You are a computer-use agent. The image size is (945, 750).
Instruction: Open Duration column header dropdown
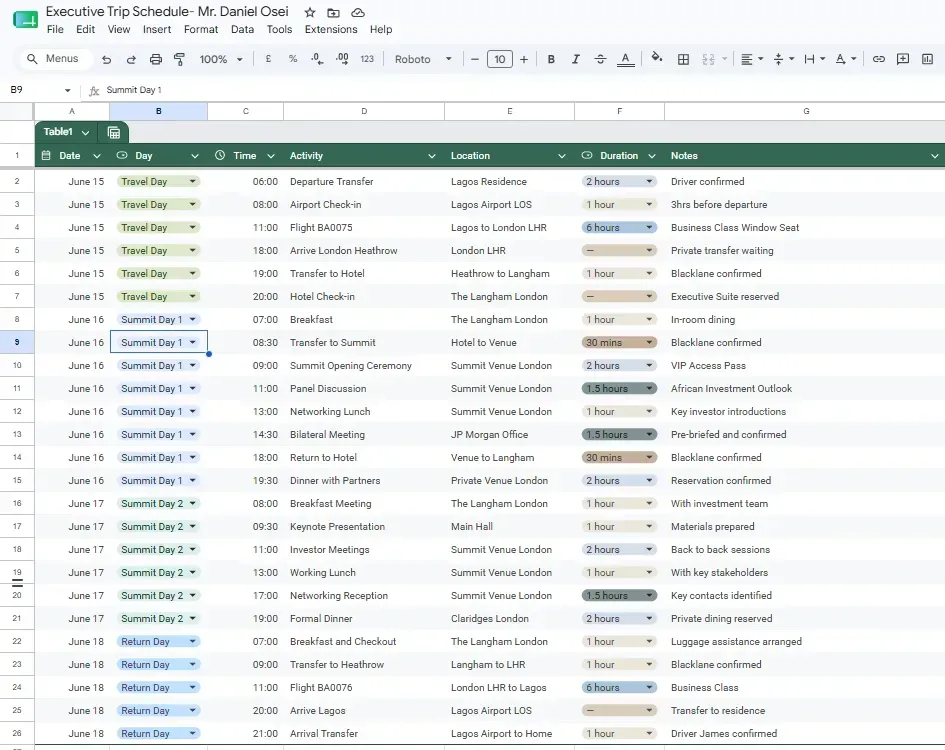click(651, 156)
